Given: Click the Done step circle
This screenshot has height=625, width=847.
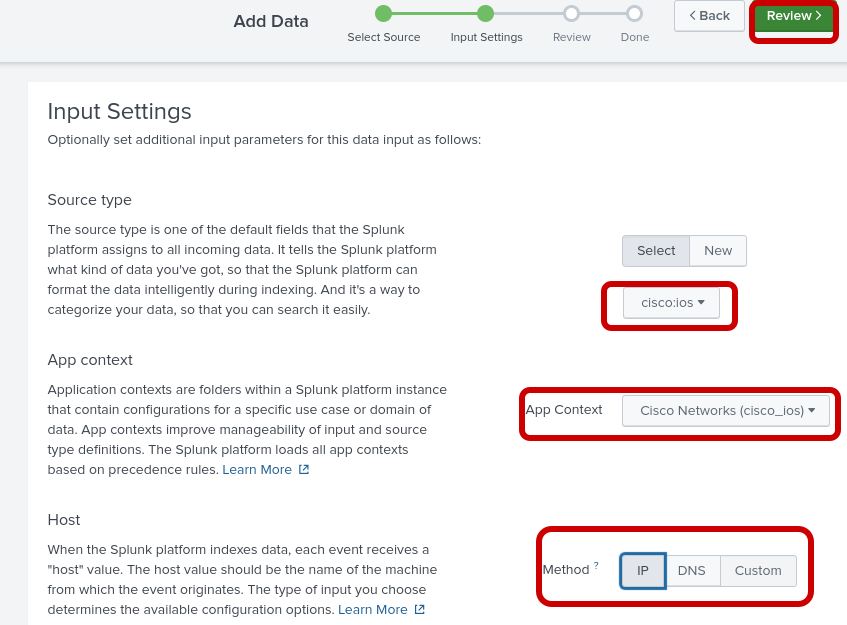Looking at the screenshot, I should (x=634, y=14).
